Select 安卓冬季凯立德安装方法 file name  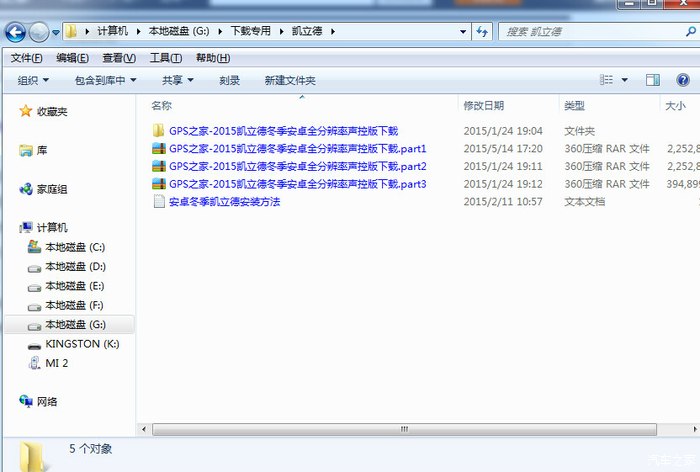(x=225, y=201)
